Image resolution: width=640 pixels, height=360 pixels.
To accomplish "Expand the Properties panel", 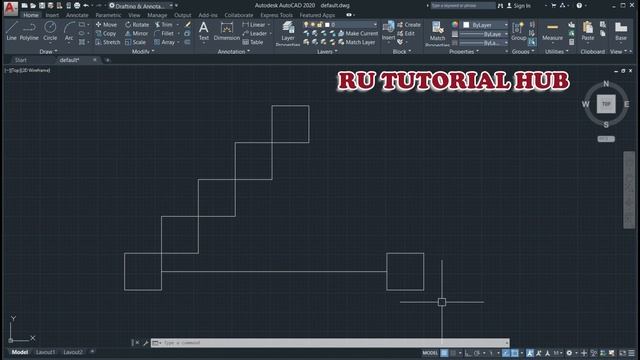I will tap(464, 52).
